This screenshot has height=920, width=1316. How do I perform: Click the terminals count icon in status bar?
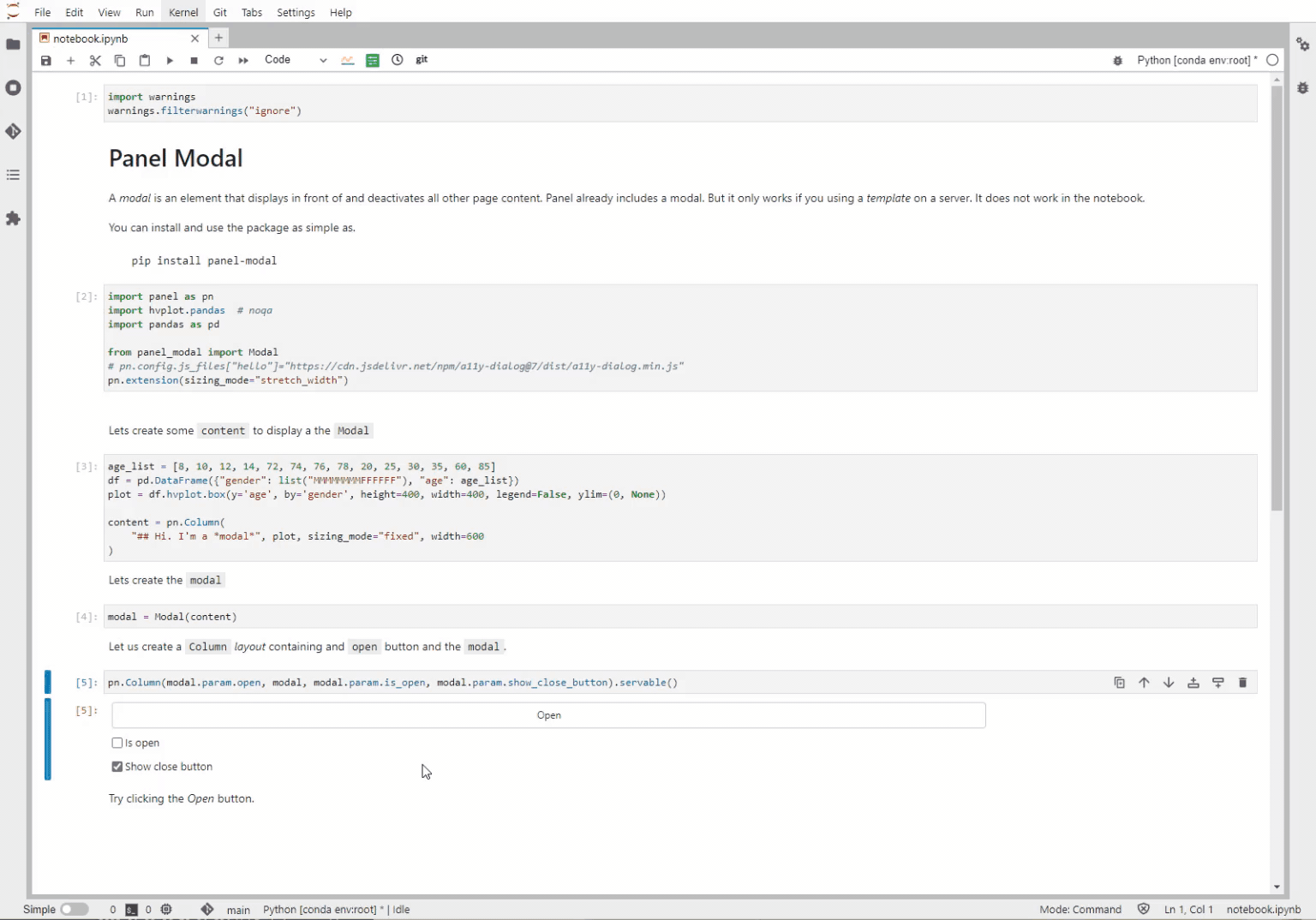[x=132, y=910]
